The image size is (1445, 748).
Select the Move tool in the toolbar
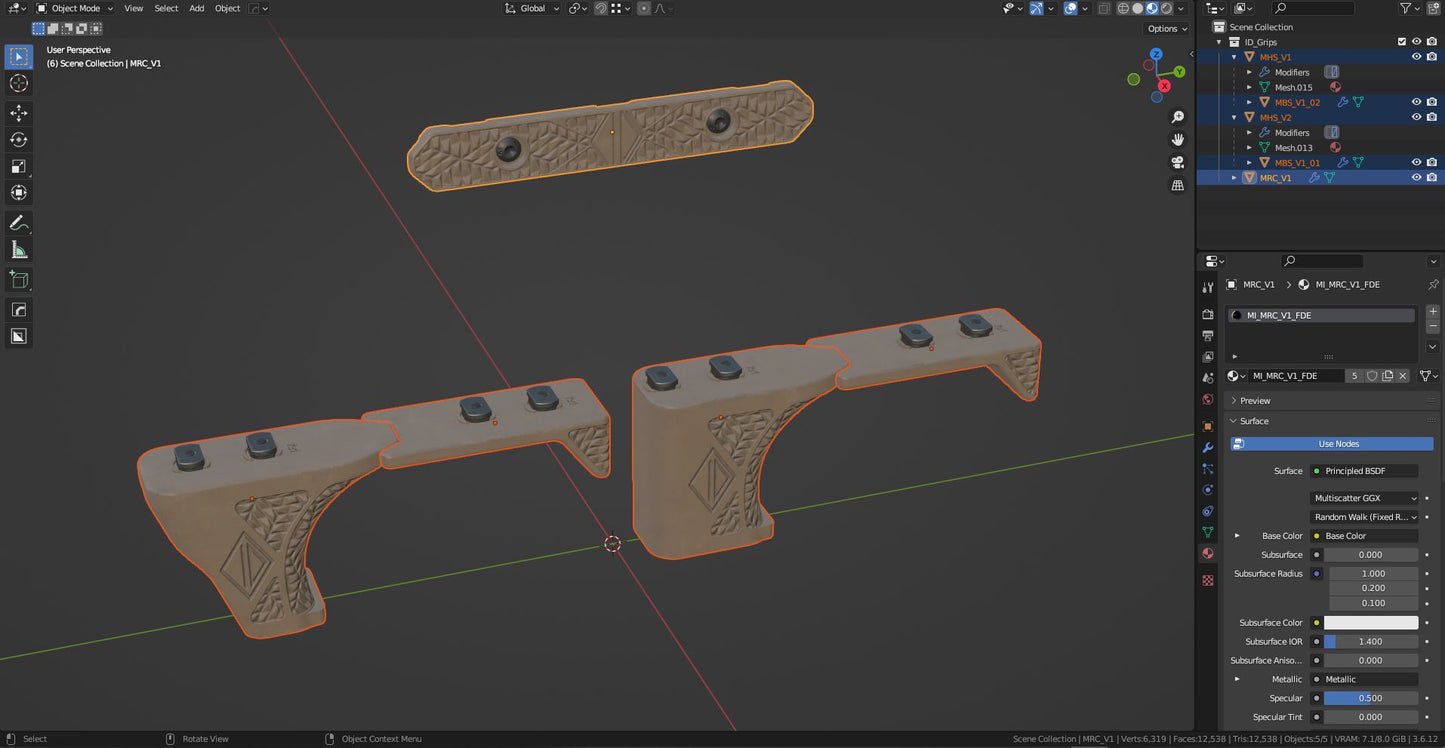(x=18, y=113)
